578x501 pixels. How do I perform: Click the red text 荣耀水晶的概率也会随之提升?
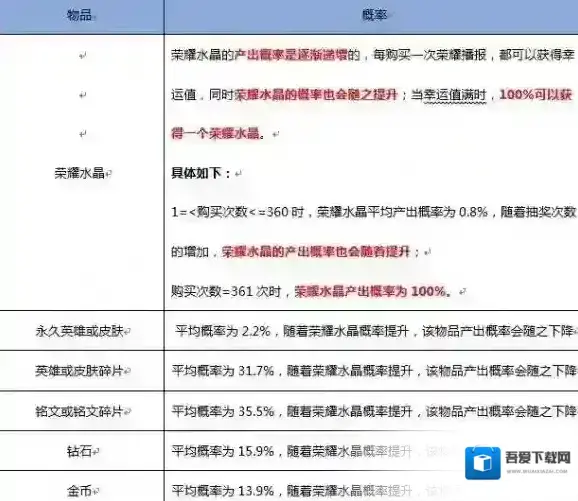tap(316, 95)
